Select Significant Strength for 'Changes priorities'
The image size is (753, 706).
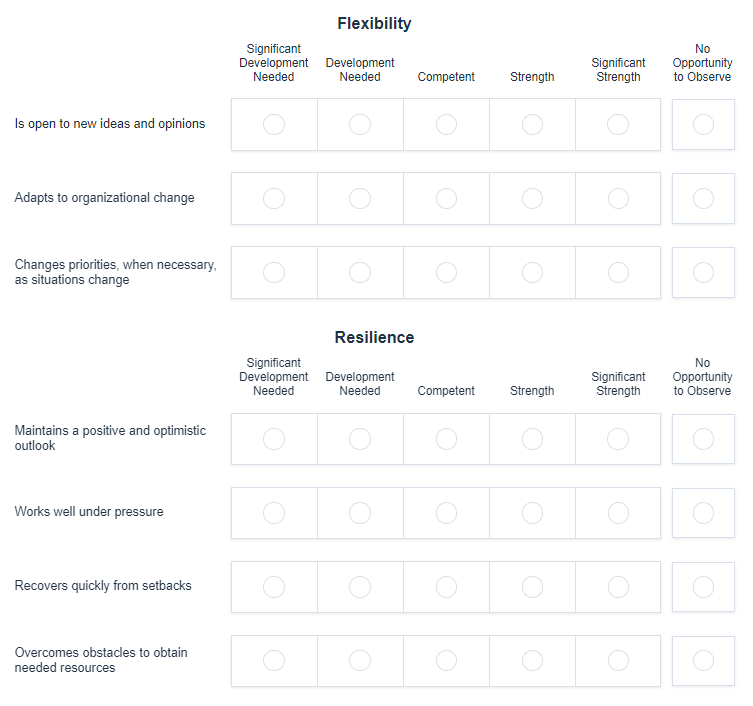click(x=618, y=272)
